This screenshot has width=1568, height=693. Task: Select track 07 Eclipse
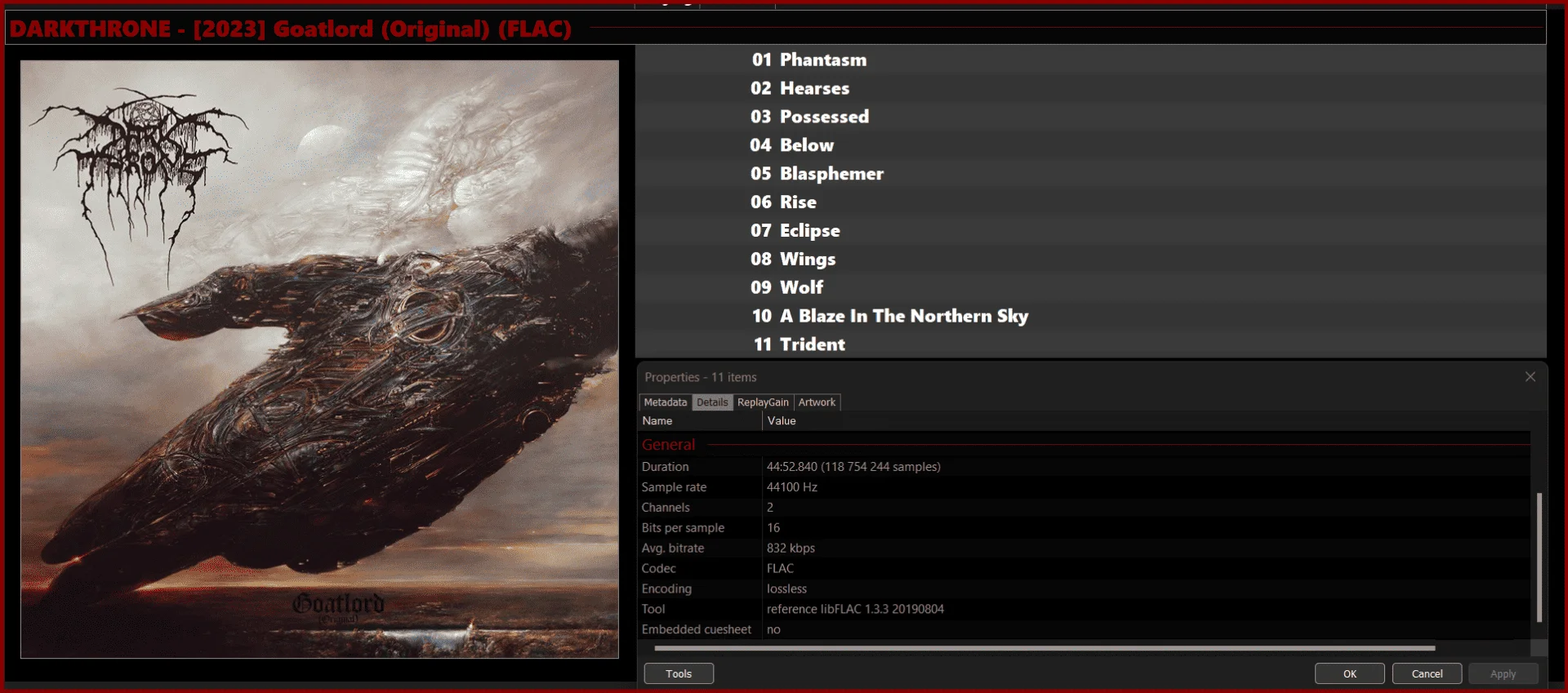(x=1091, y=230)
